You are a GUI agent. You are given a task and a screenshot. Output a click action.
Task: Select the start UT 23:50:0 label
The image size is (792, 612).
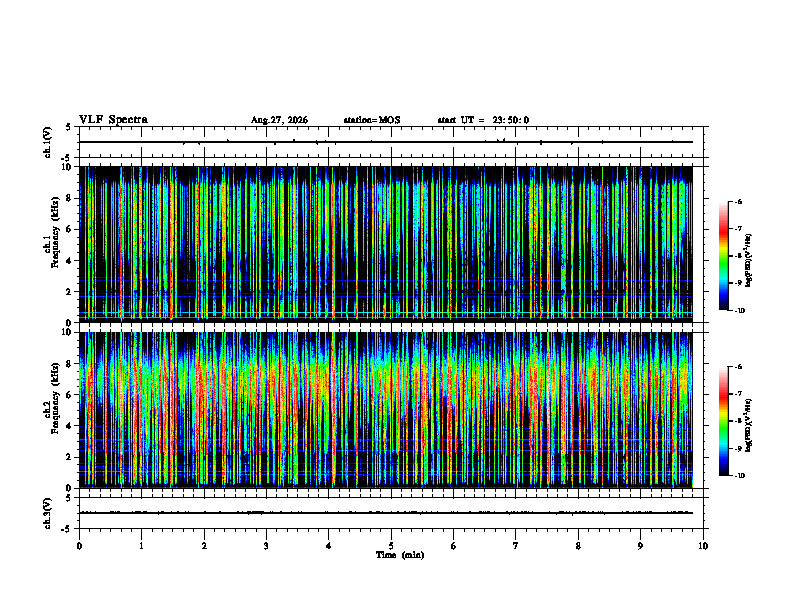pyautogui.click(x=483, y=120)
